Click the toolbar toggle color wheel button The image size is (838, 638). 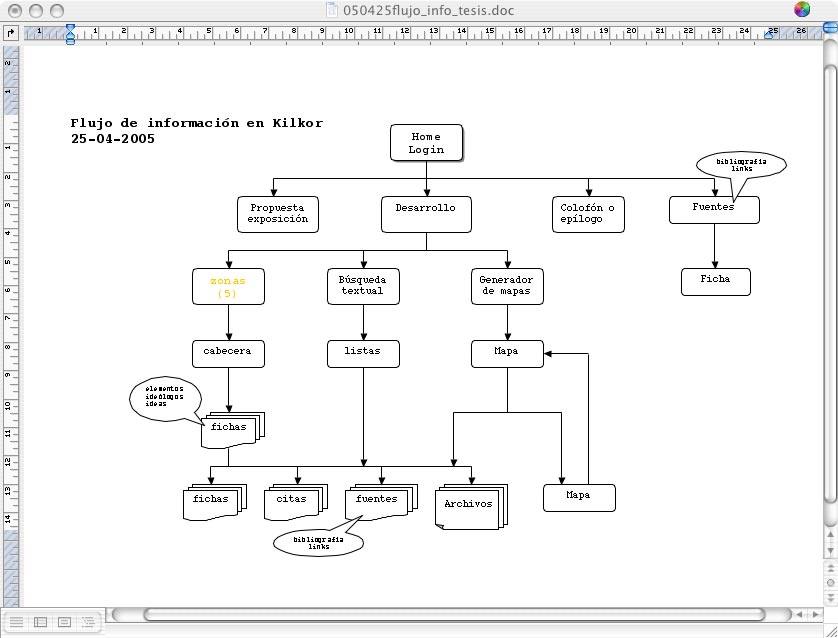pos(802,10)
